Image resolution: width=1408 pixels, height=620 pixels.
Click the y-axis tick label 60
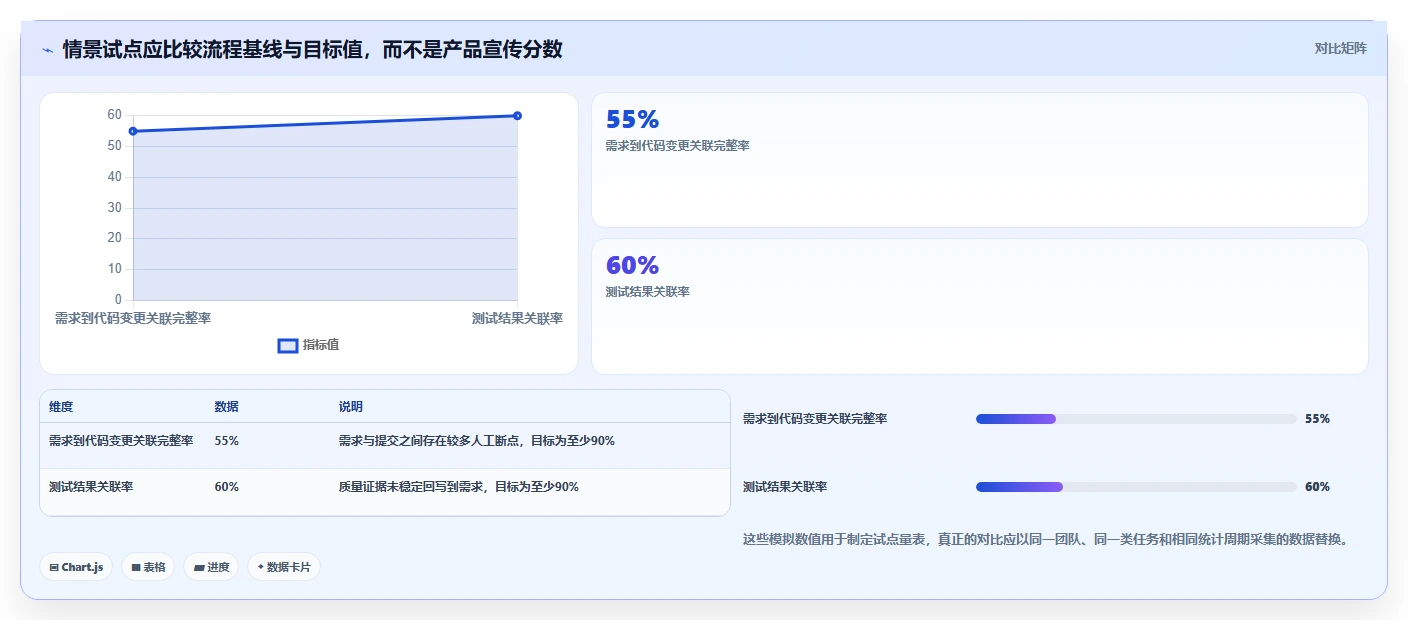coord(115,115)
